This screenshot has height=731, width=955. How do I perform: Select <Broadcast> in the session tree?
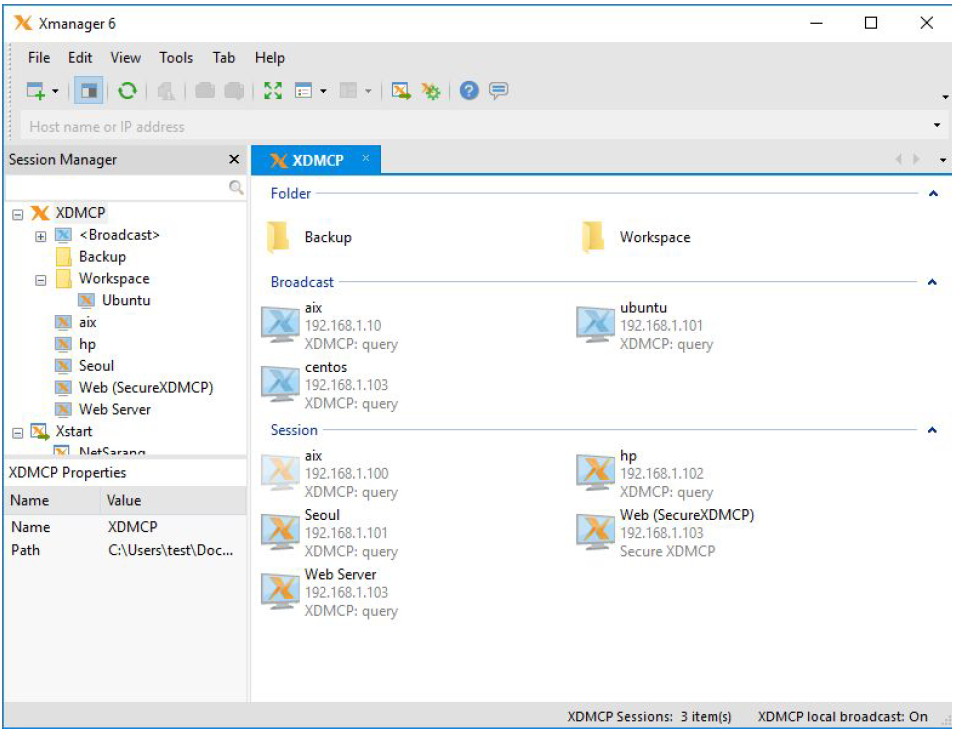pyautogui.click(x=119, y=235)
